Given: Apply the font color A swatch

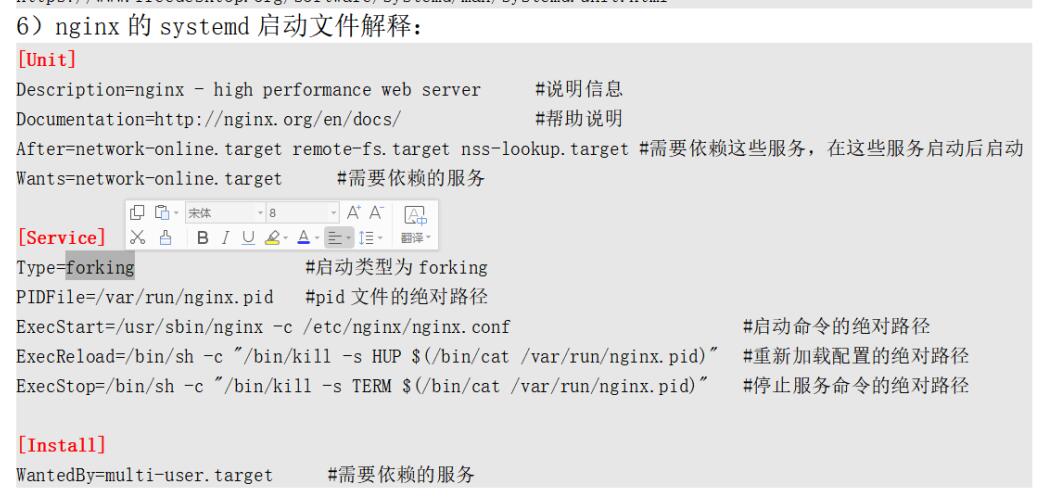Looking at the screenshot, I should tap(303, 237).
